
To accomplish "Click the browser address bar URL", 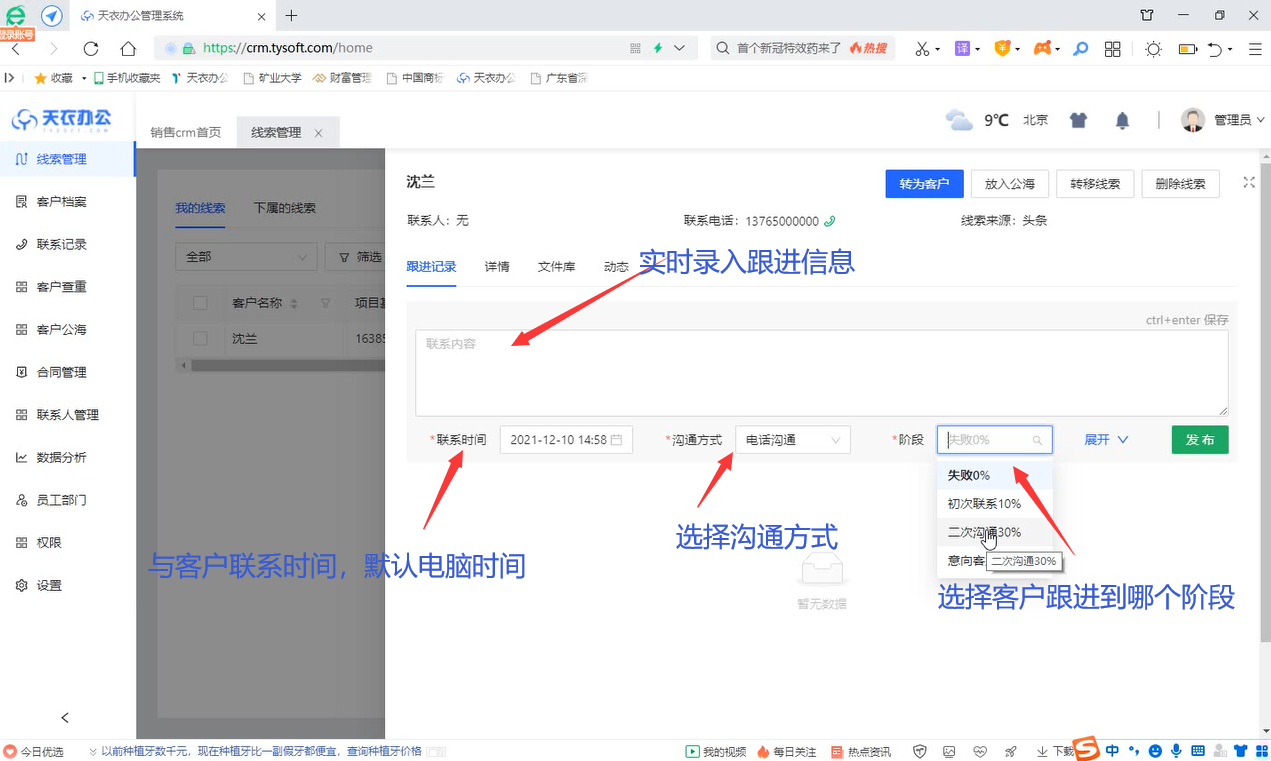I will point(288,48).
